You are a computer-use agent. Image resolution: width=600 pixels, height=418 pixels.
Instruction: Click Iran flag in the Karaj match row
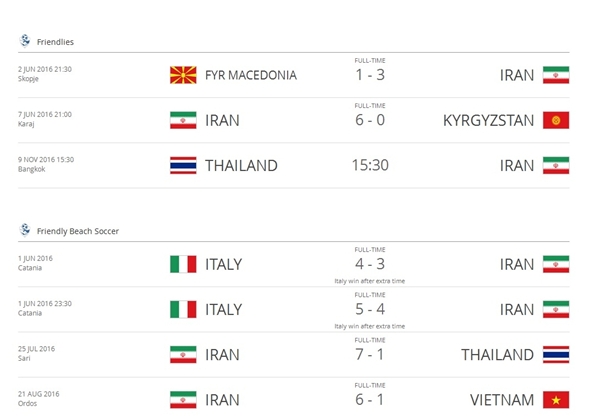[183, 120]
